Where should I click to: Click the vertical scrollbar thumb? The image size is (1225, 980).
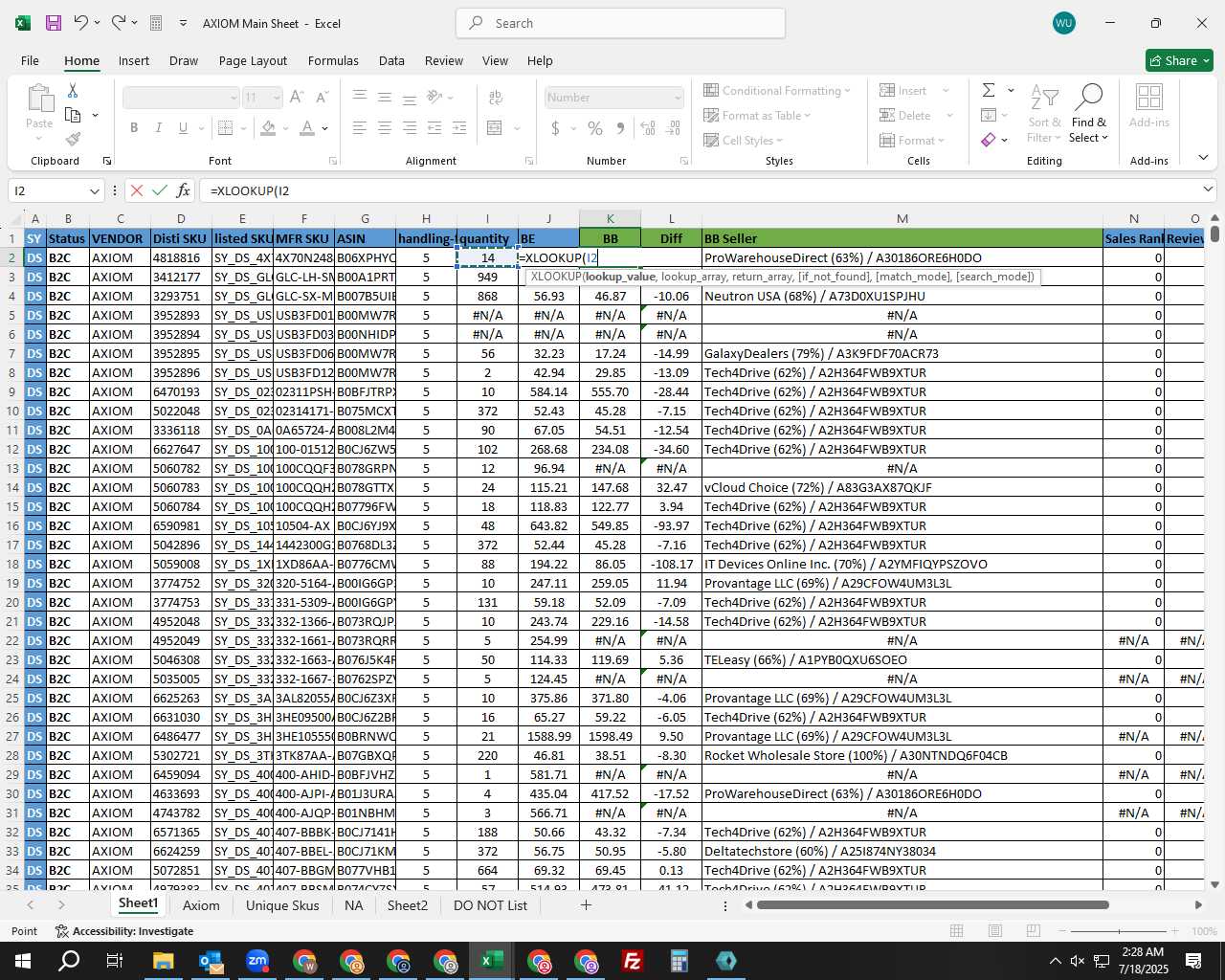point(1214,233)
